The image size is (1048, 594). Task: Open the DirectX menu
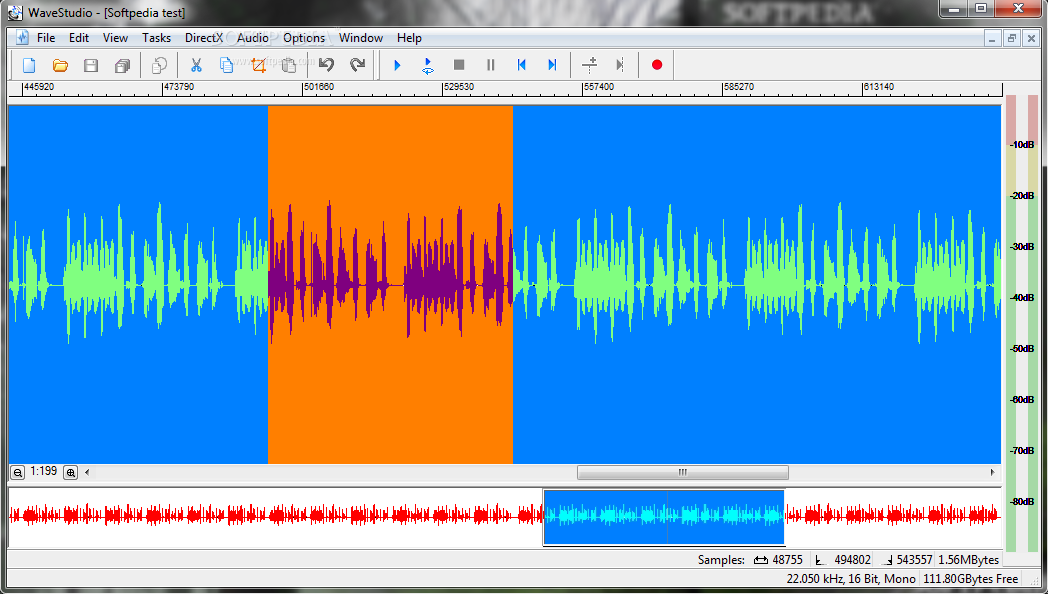tap(204, 38)
